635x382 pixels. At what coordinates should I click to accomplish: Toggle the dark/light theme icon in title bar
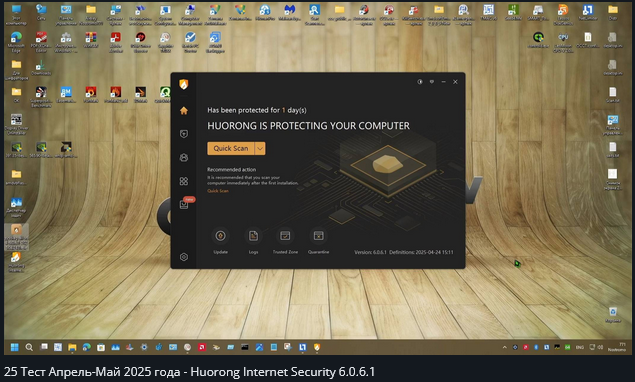coord(420,82)
